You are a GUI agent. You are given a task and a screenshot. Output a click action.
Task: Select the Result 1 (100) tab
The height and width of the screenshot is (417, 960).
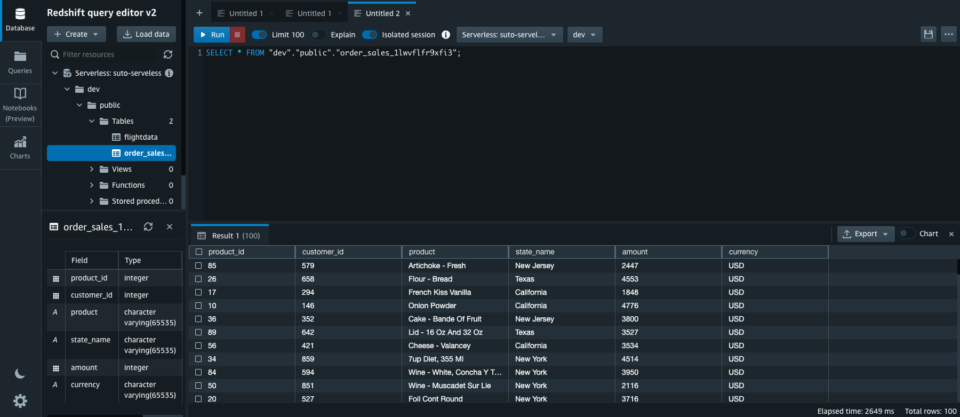coord(230,235)
